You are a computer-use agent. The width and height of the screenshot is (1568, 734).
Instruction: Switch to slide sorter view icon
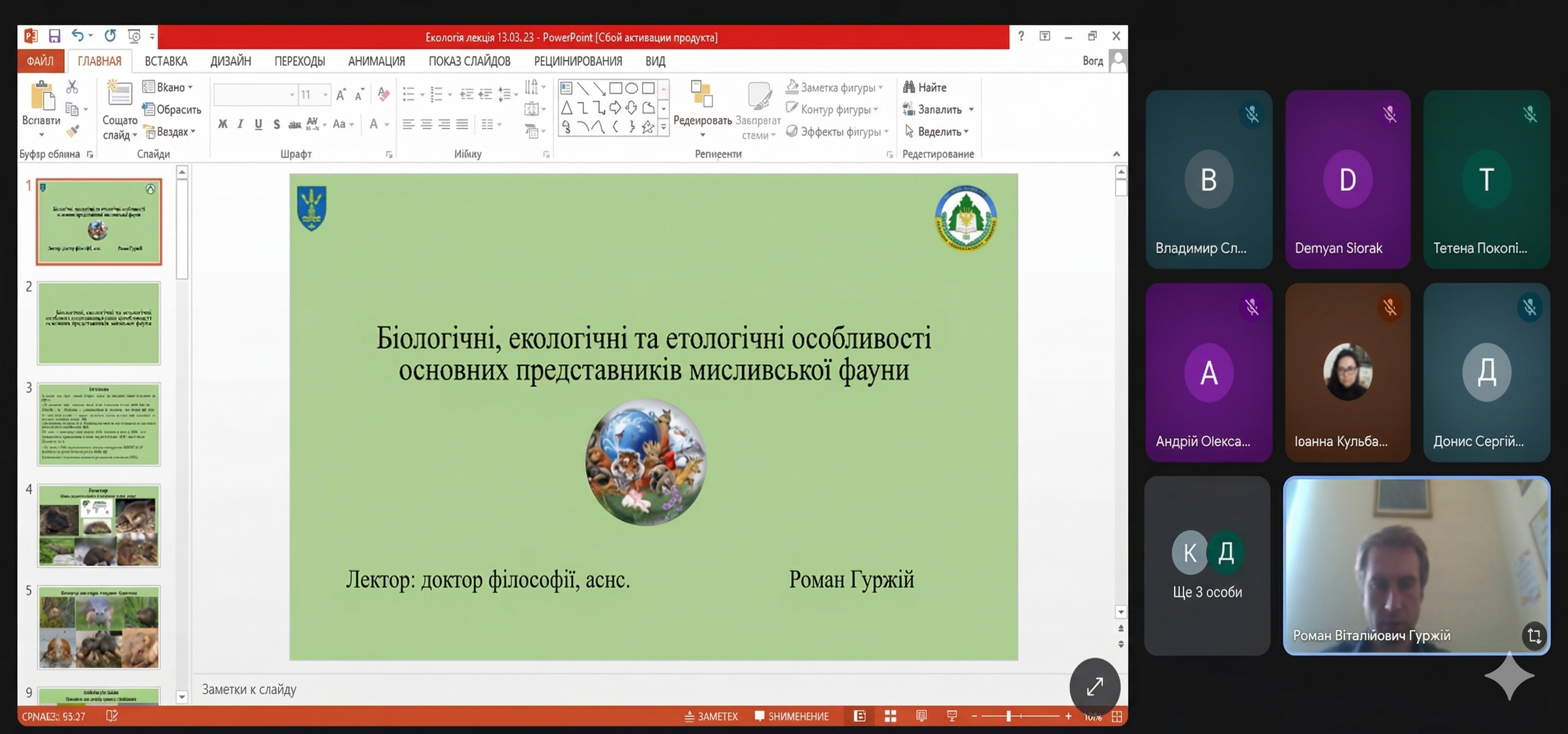[890, 716]
